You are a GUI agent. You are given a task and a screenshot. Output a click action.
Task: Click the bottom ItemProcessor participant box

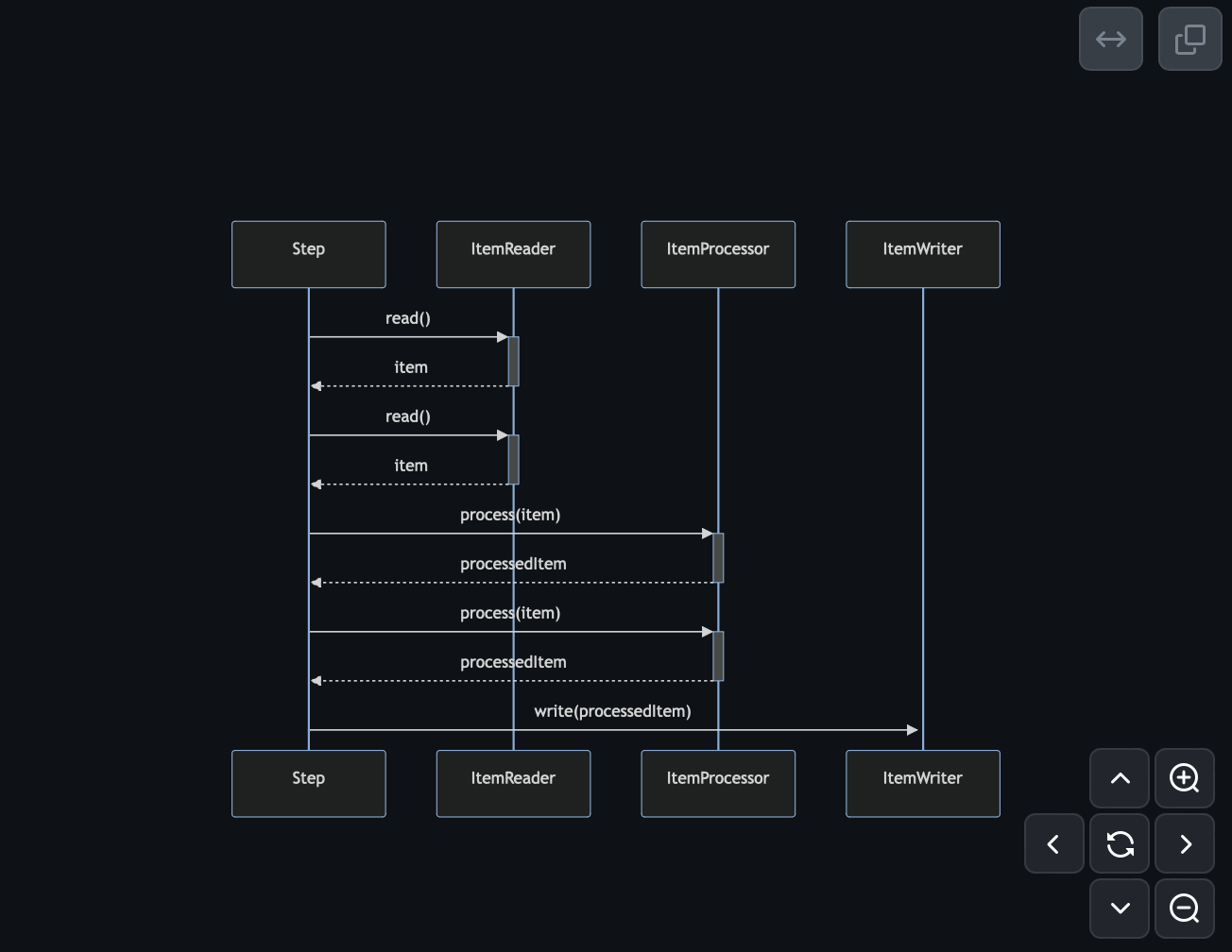click(718, 783)
